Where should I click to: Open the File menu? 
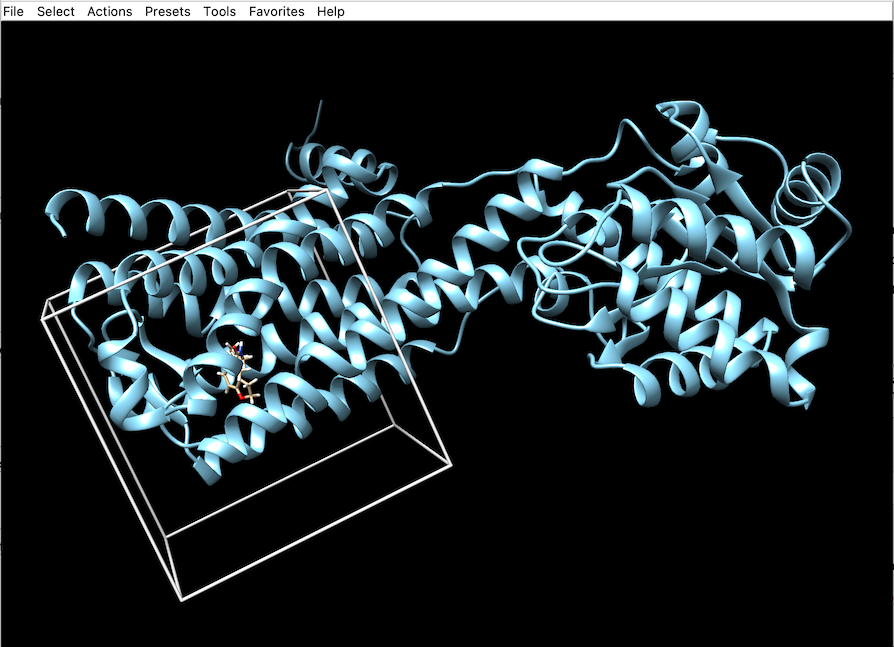click(14, 11)
